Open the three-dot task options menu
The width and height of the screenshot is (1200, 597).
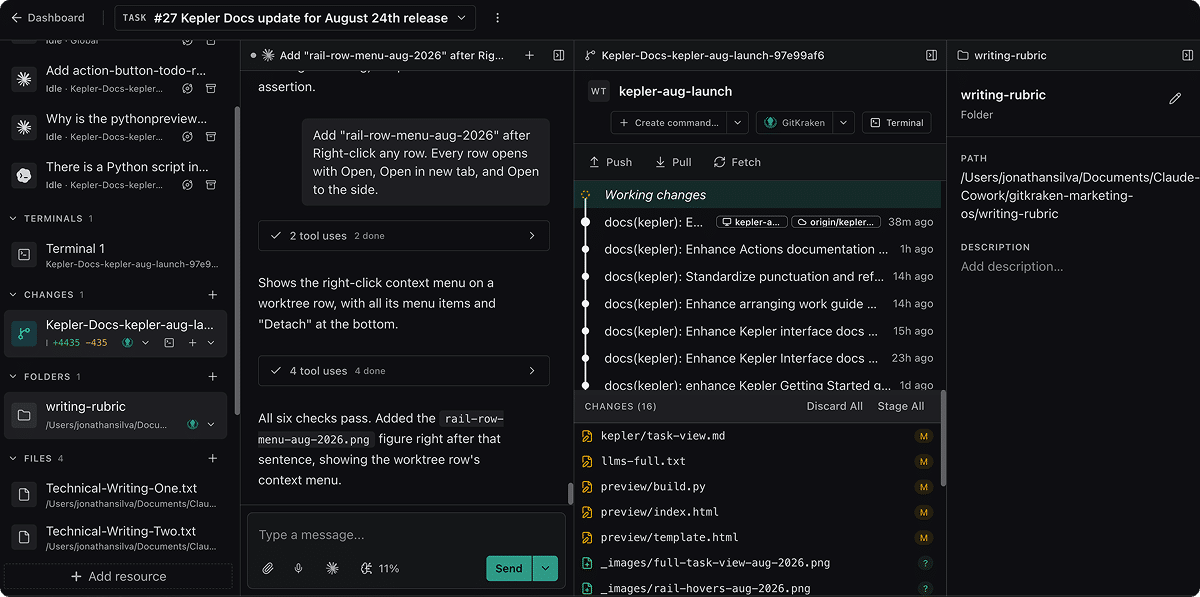(x=498, y=18)
